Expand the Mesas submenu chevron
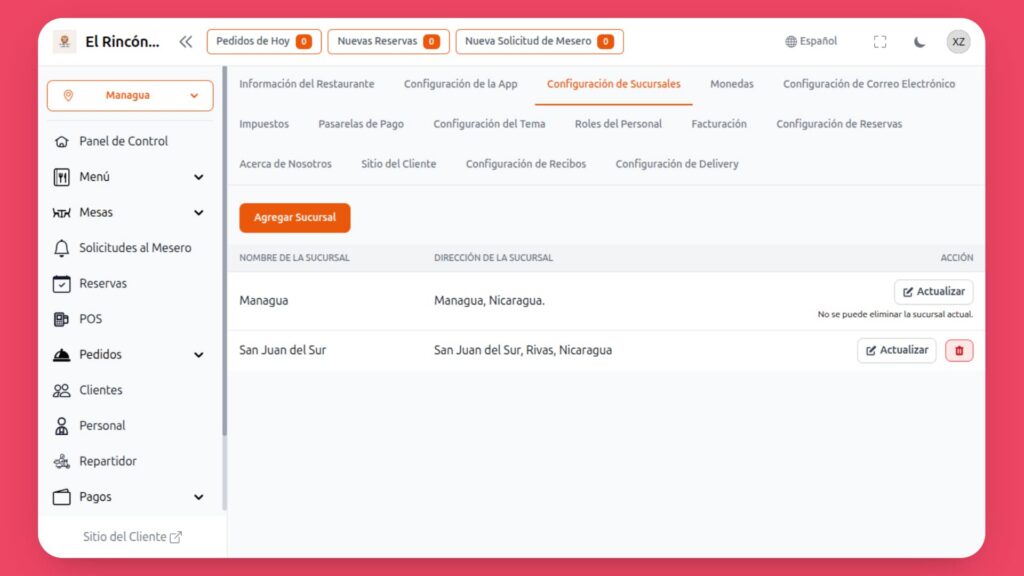Screen dimensions: 1024x576 point(199,213)
